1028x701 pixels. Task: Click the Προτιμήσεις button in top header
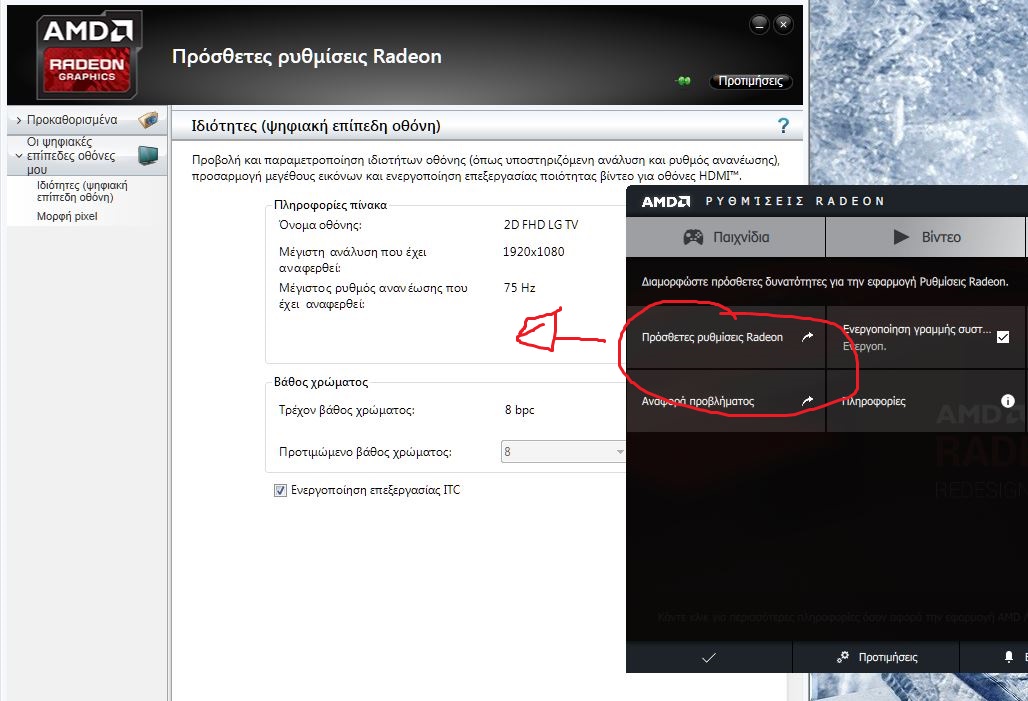tap(751, 81)
